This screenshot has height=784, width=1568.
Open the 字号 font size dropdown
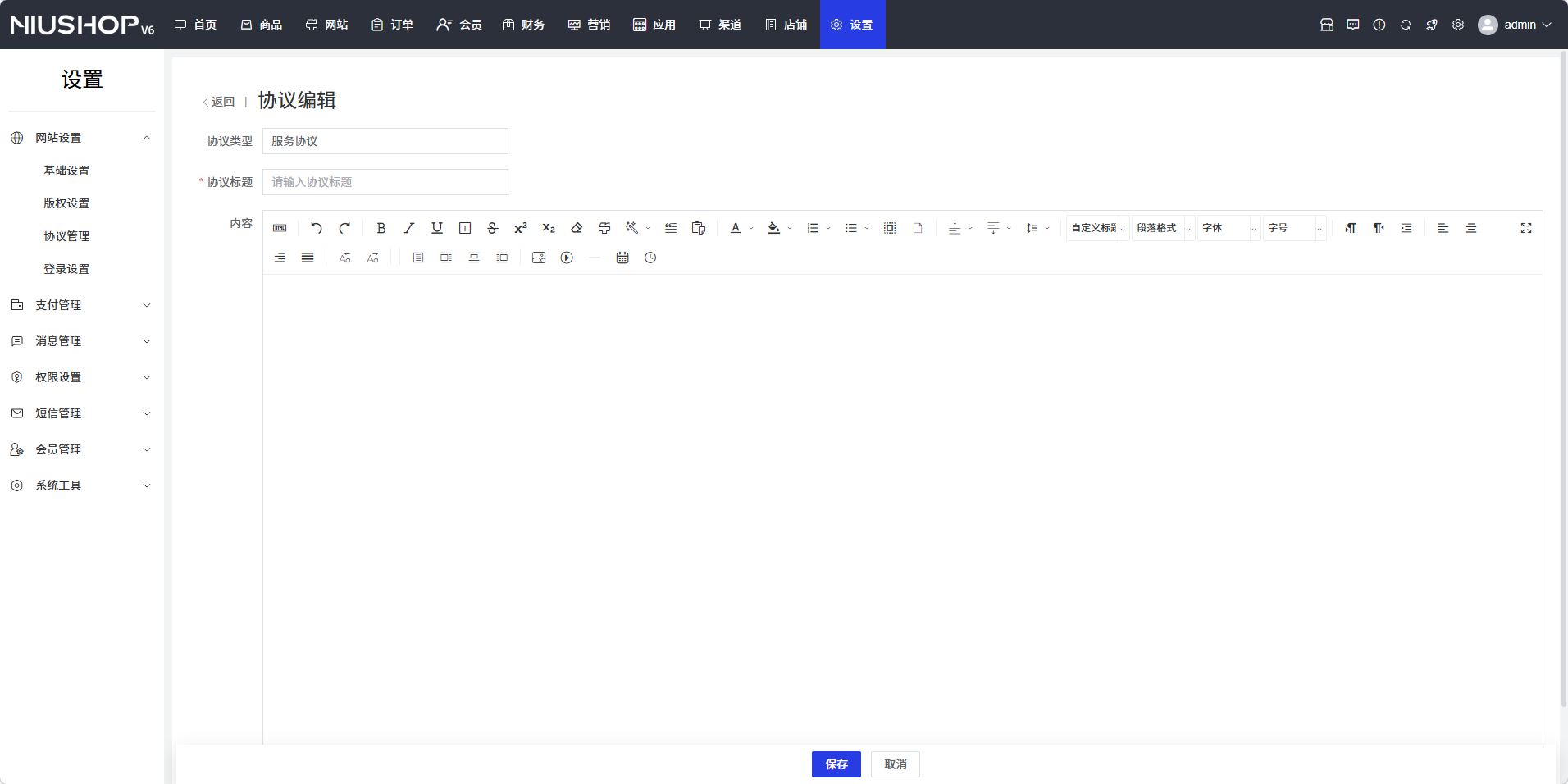(x=1295, y=228)
